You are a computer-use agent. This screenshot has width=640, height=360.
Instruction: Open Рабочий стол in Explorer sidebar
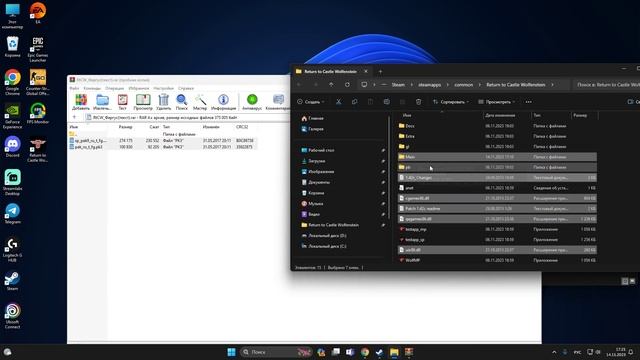(321, 150)
